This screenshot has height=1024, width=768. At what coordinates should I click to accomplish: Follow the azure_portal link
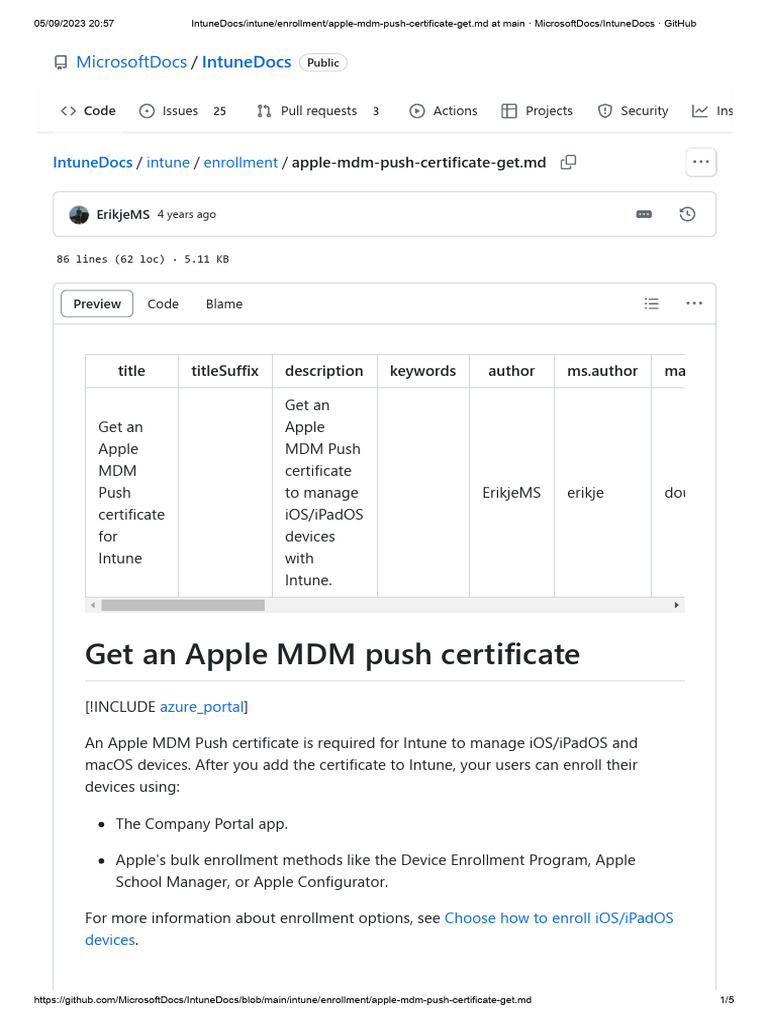202,707
